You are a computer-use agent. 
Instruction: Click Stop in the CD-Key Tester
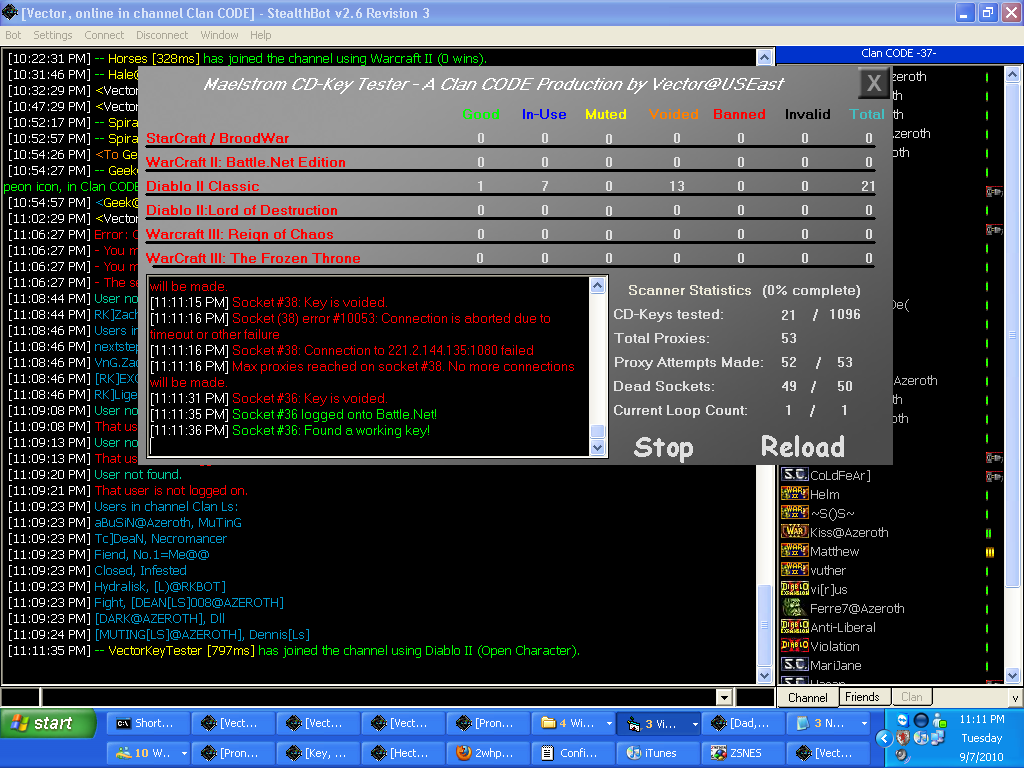664,447
